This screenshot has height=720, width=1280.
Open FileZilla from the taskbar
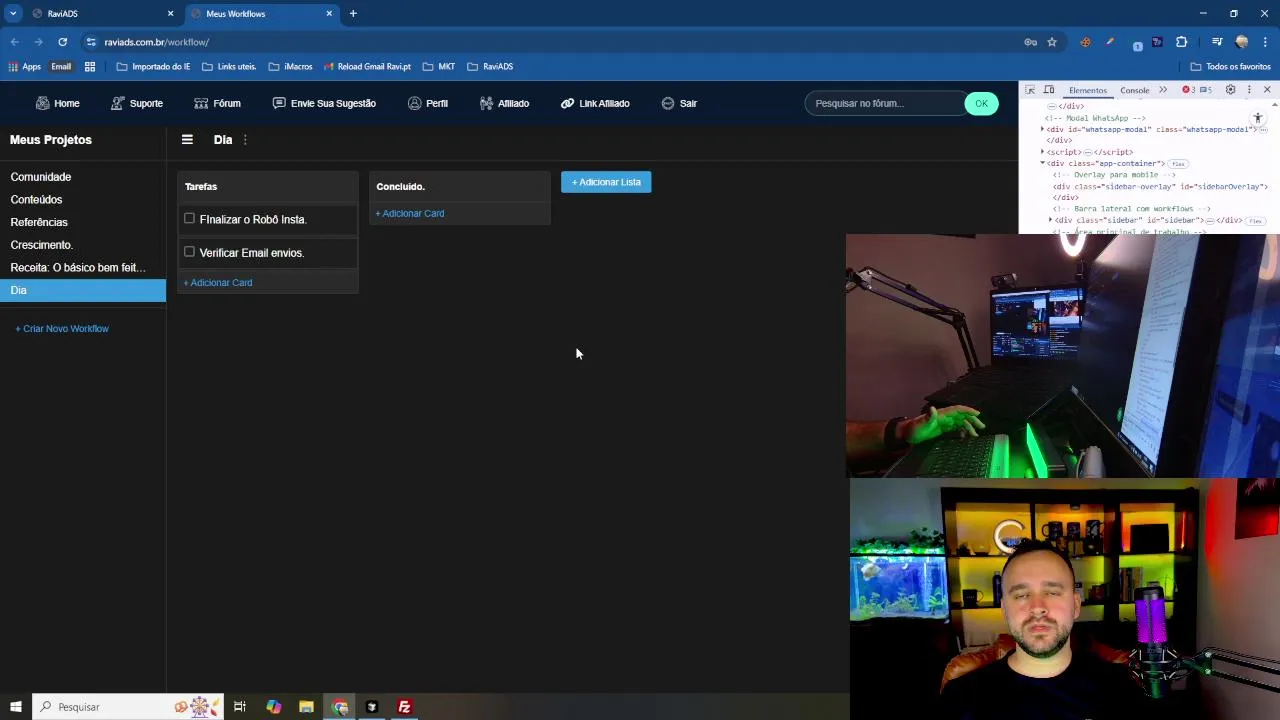pos(405,707)
